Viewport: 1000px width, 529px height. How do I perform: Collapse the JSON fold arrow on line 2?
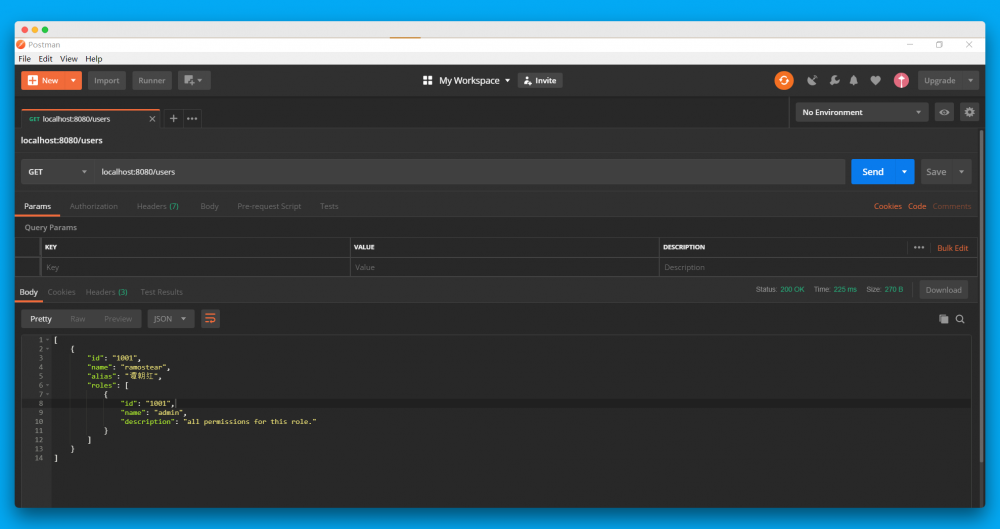(48, 349)
